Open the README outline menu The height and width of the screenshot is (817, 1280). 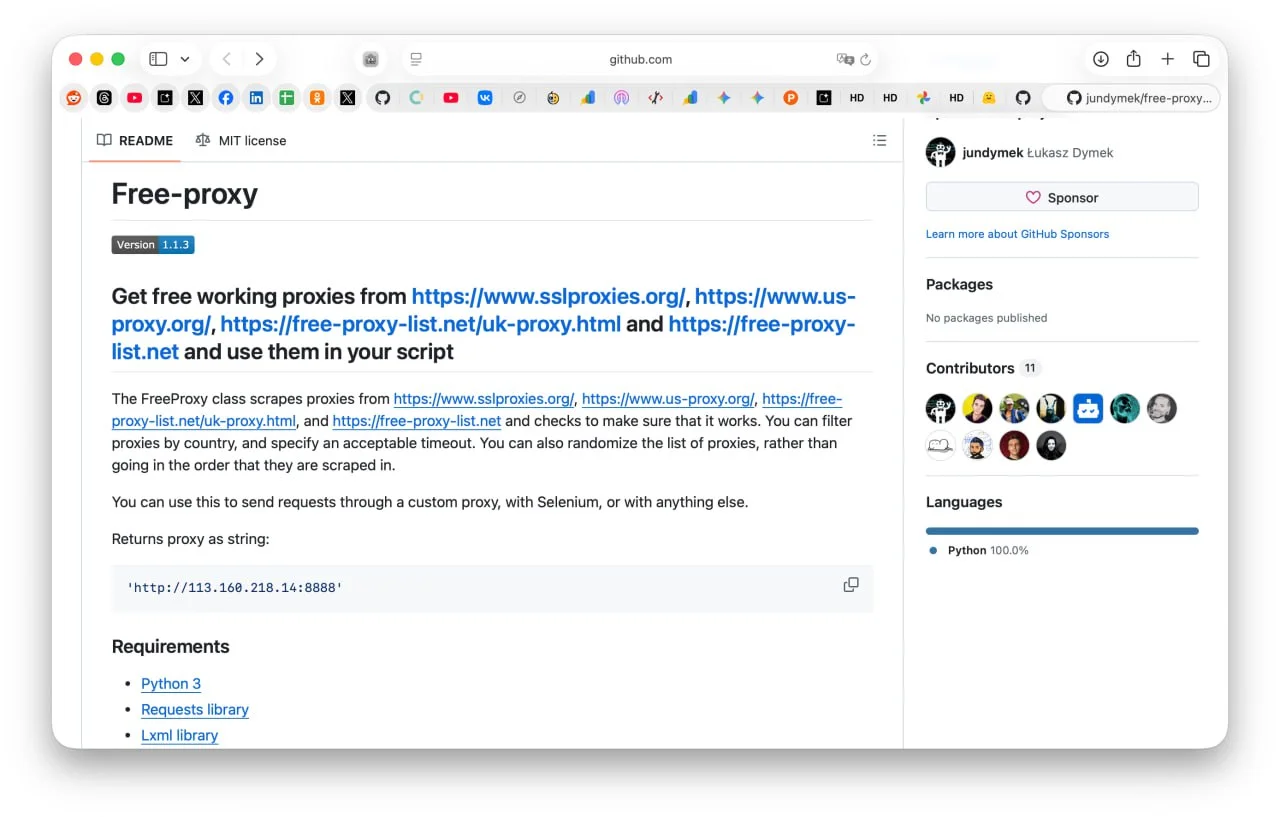coord(879,141)
